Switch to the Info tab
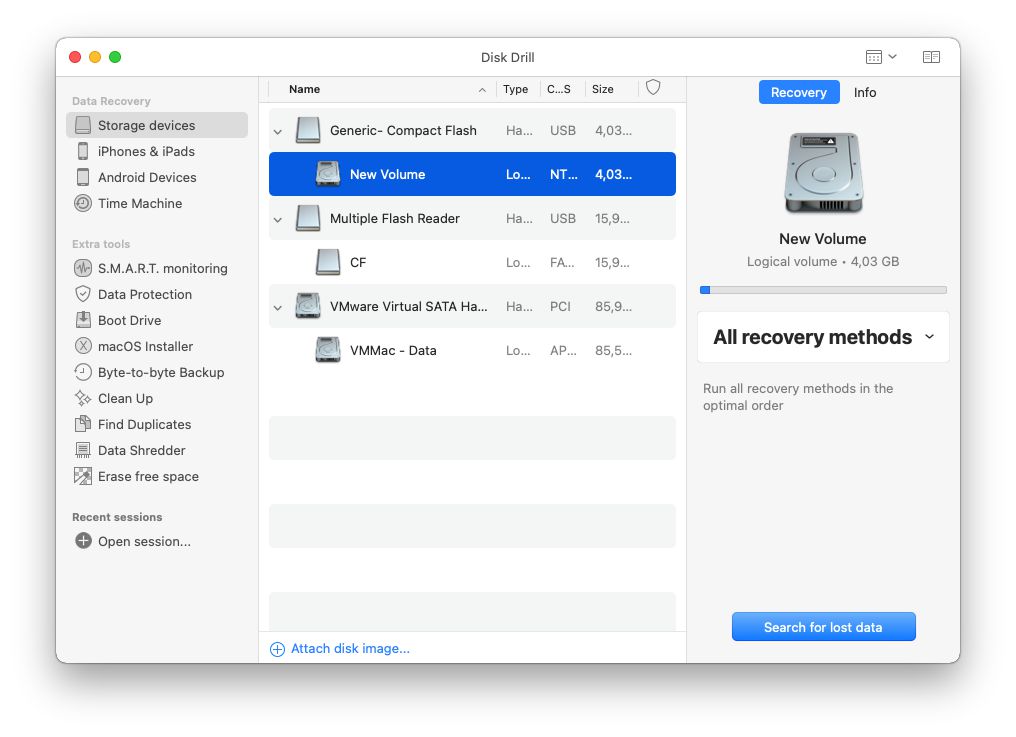 864,92
